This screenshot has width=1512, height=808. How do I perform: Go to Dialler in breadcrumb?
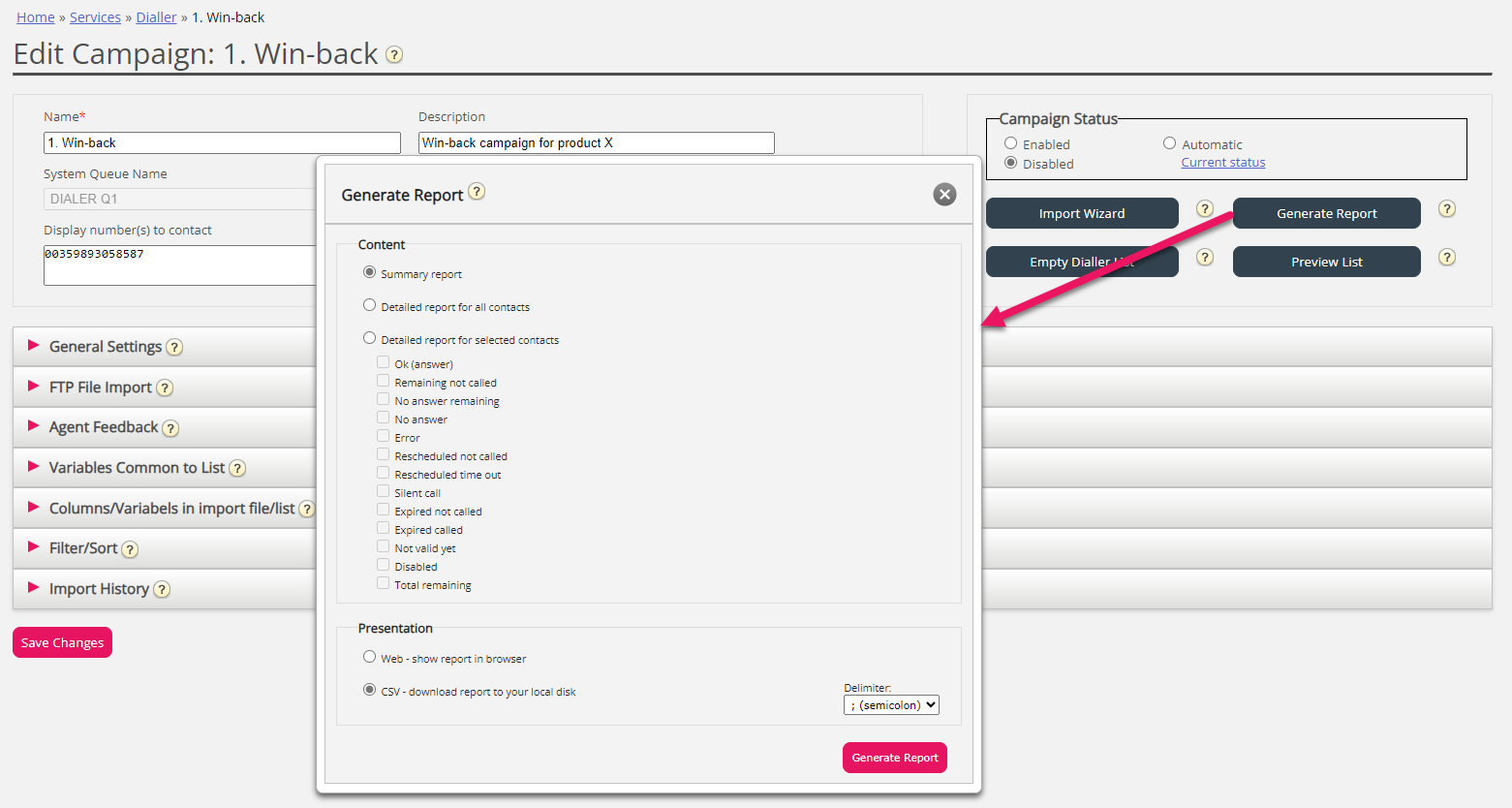(156, 17)
